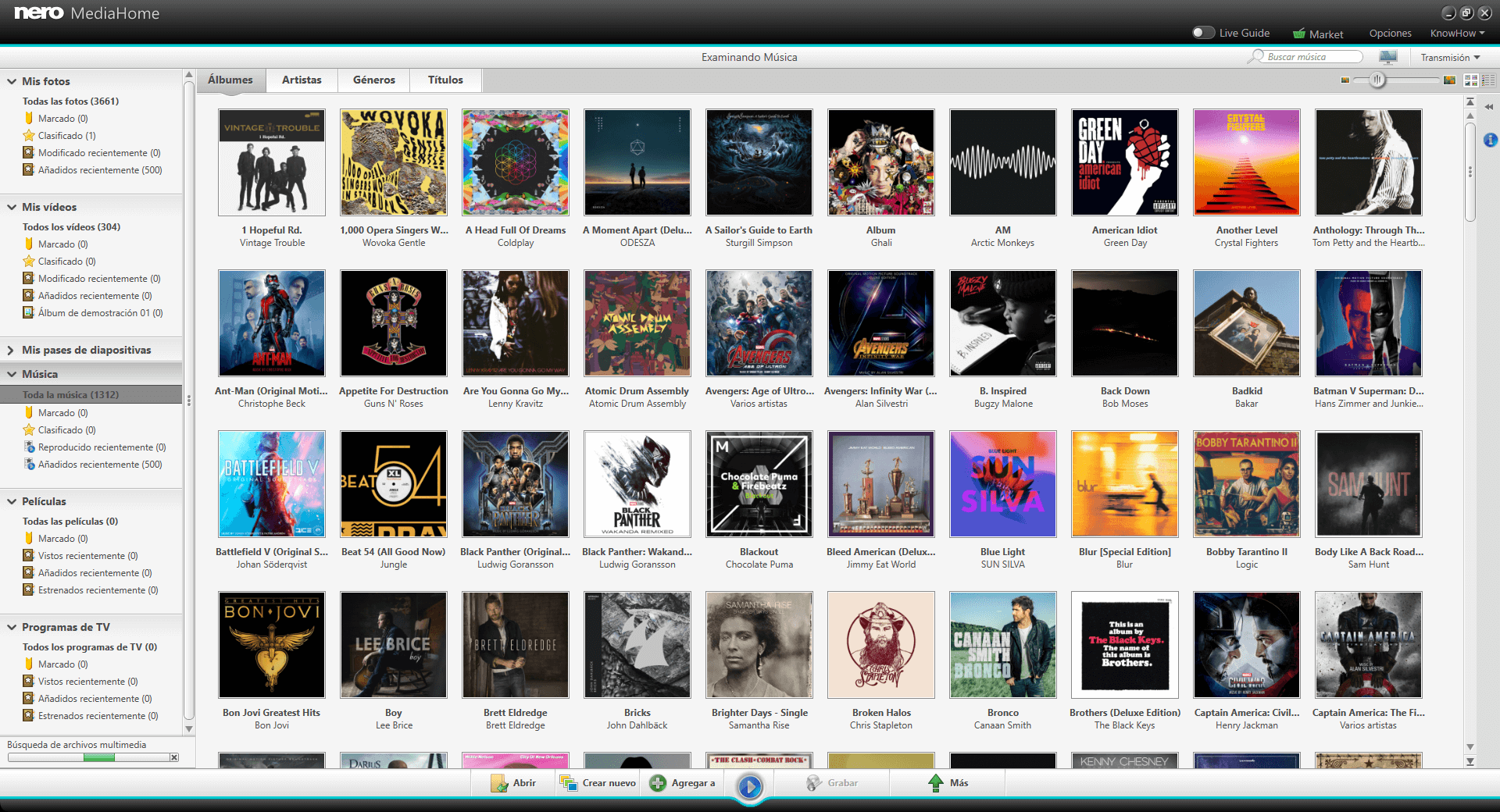Open the AM Arctic Monkeys album
The width and height of the screenshot is (1500, 812).
coord(1003,162)
